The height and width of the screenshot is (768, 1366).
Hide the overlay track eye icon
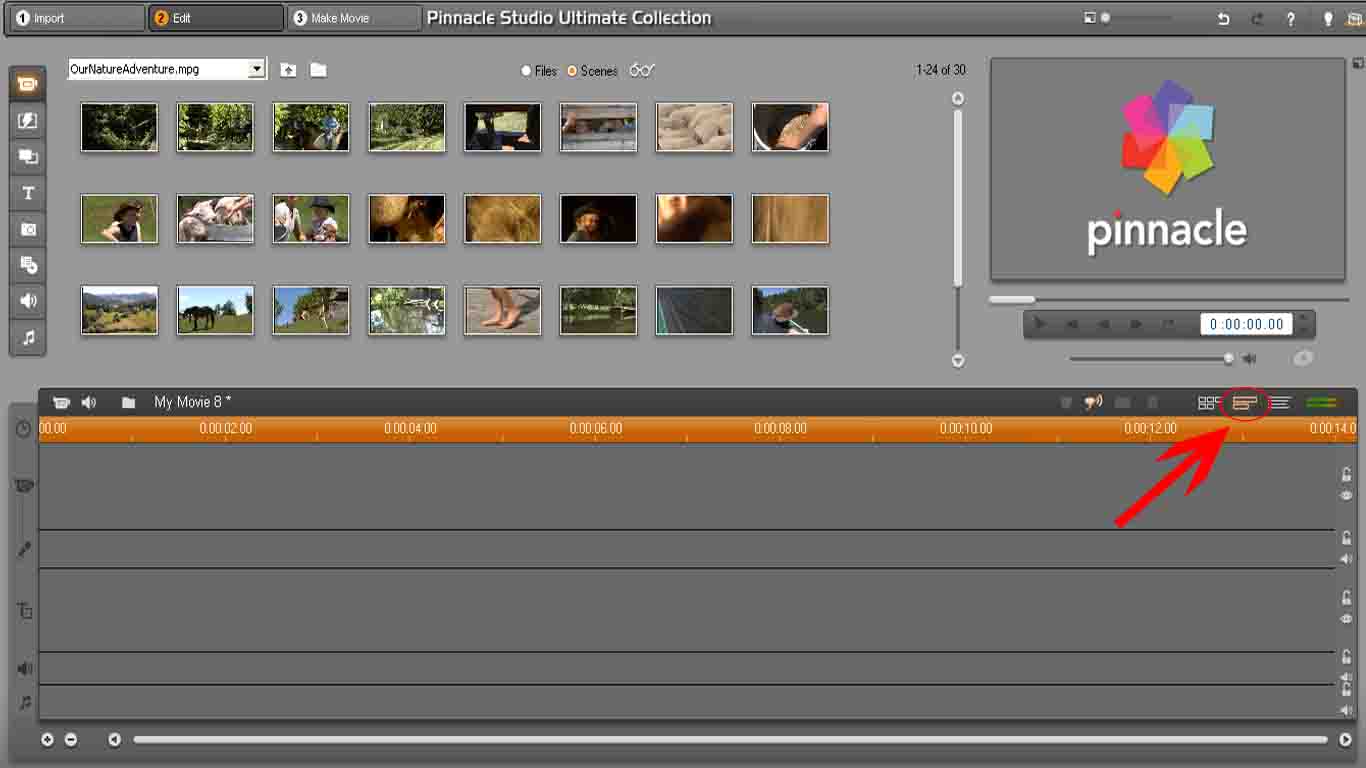[x=1347, y=619]
